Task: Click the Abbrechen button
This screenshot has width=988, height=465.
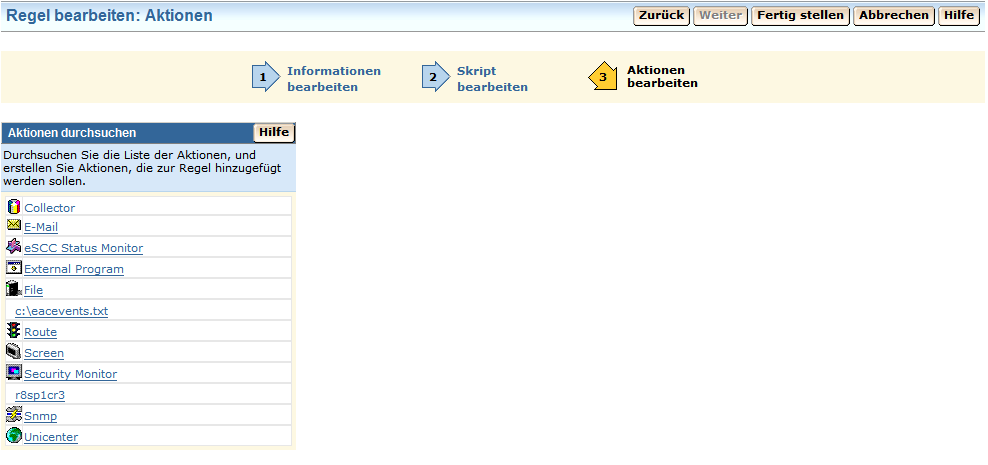Action: coord(894,16)
